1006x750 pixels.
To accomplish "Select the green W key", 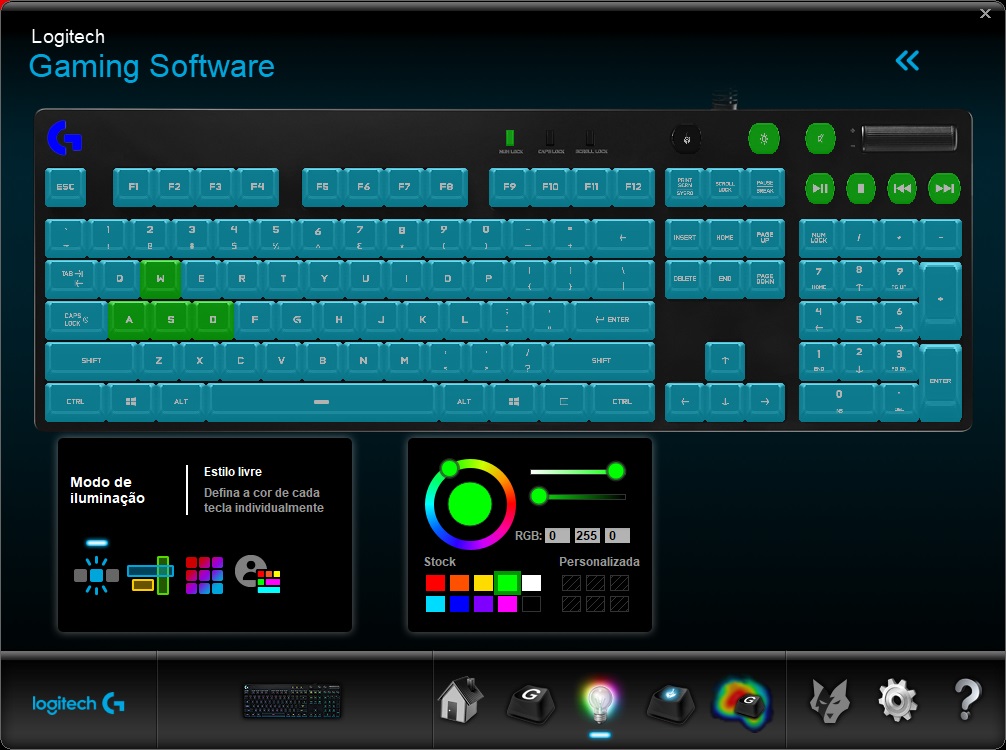I will [x=160, y=278].
